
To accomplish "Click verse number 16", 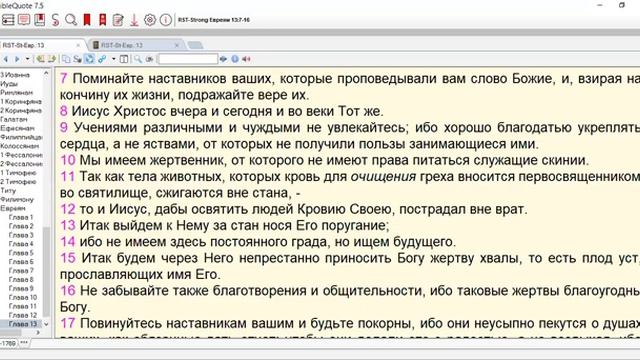I will tap(68, 291).
